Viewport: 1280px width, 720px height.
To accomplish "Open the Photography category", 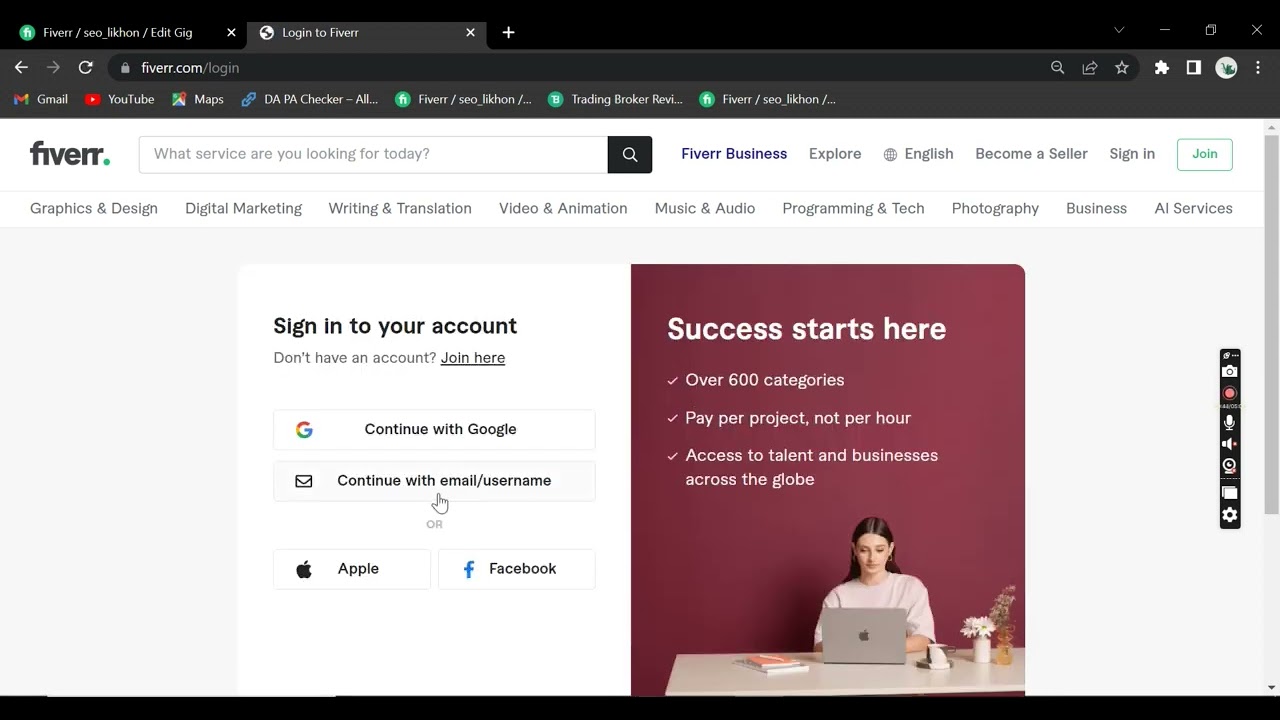I will (995, 208).
